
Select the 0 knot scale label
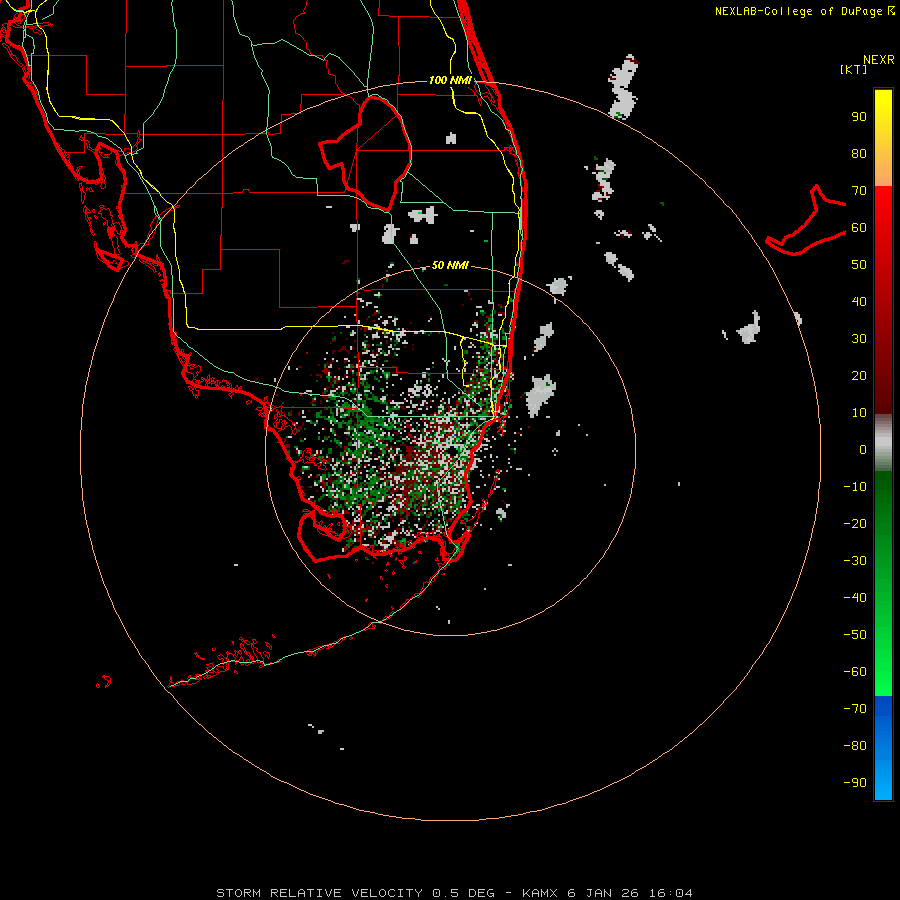pyautogui.click(x=863, y=450)
